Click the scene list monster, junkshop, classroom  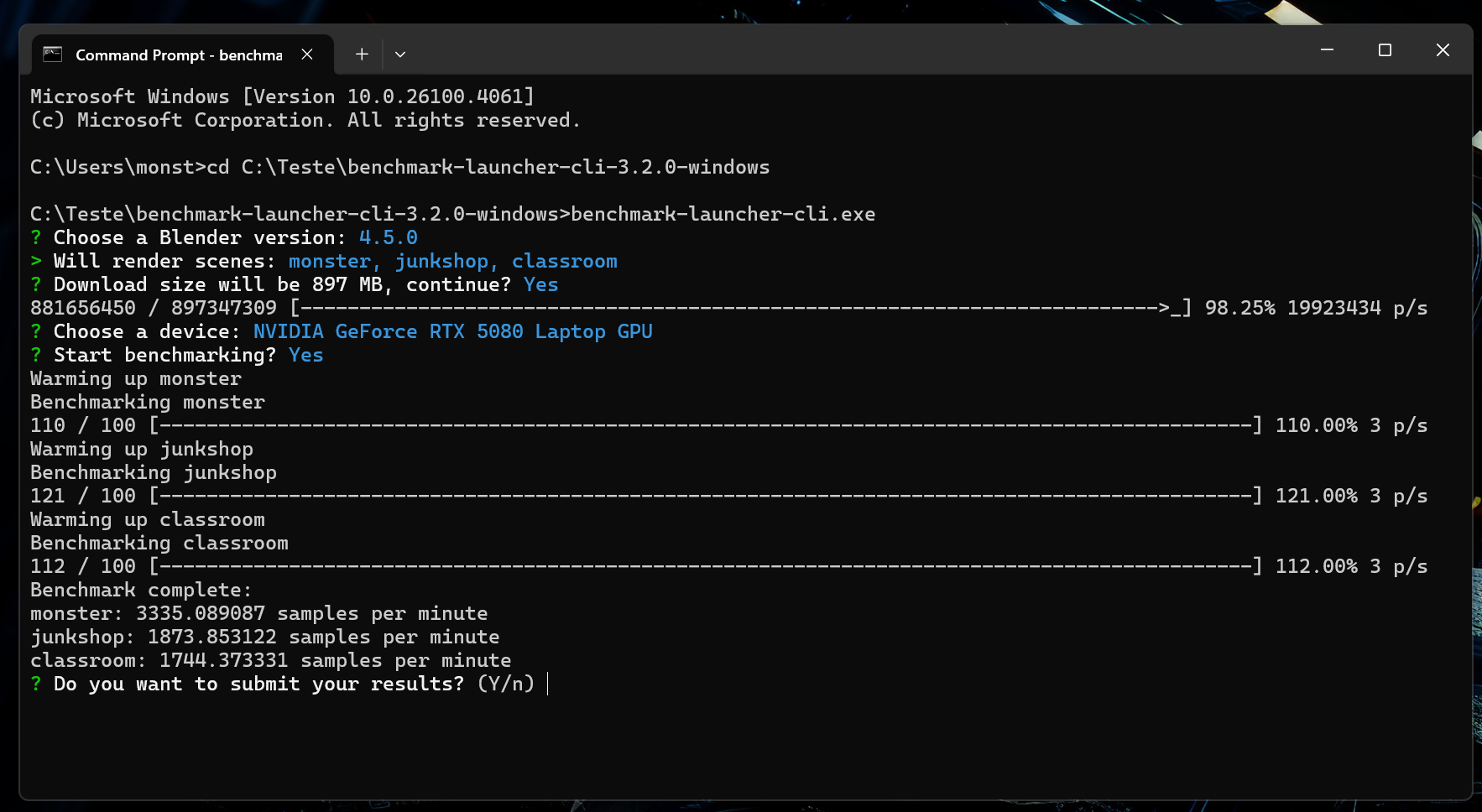click(453, 261)
